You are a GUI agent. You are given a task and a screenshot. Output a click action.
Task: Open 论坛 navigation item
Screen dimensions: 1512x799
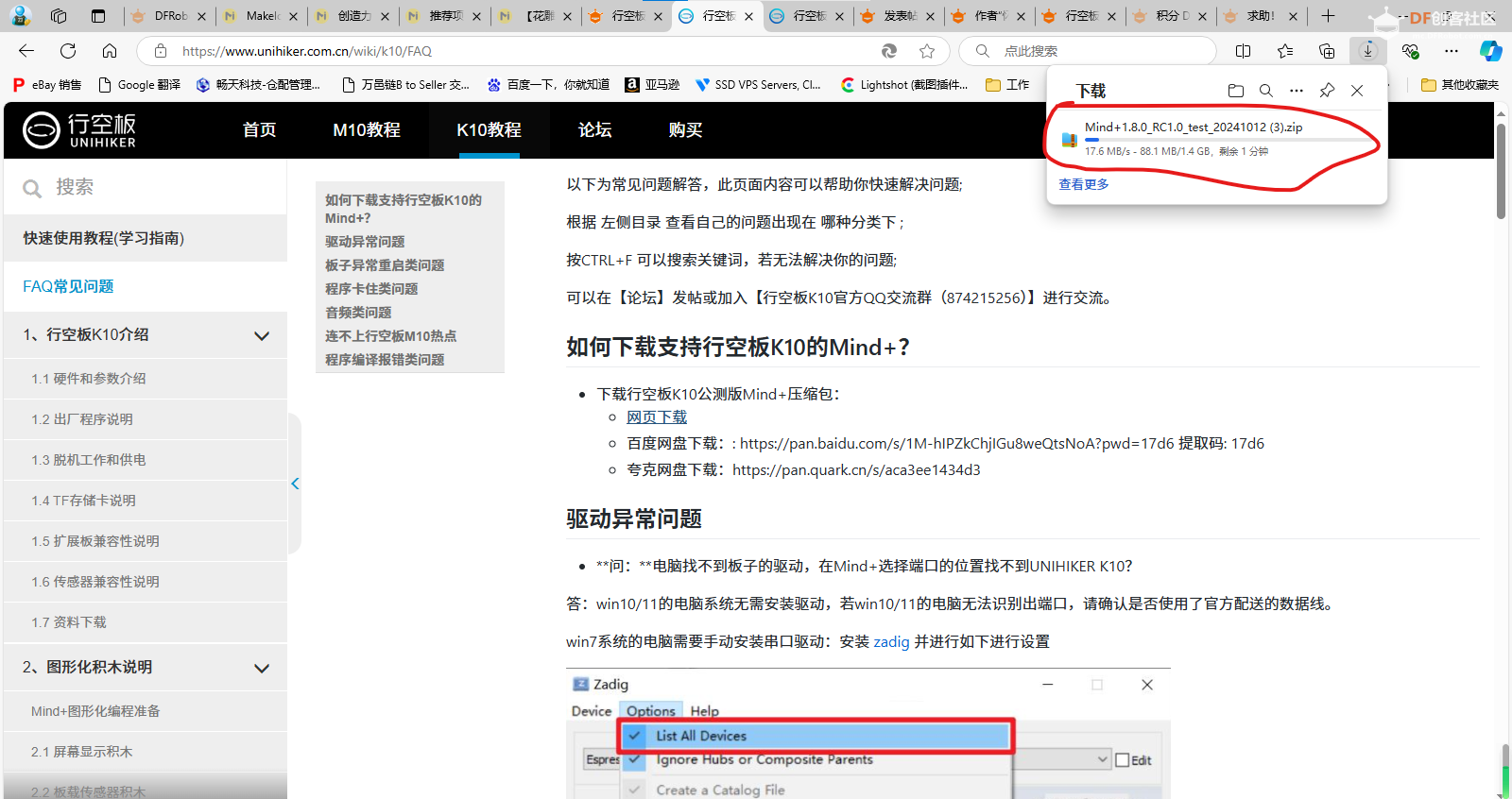(594, 130)
